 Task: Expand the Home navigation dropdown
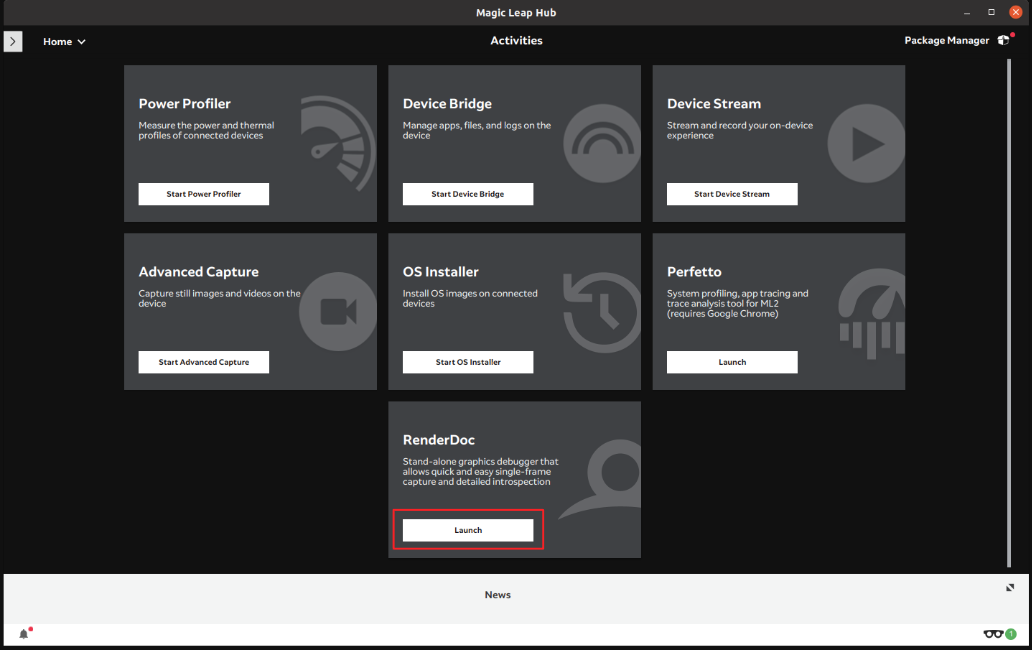(x=79, y=41)
